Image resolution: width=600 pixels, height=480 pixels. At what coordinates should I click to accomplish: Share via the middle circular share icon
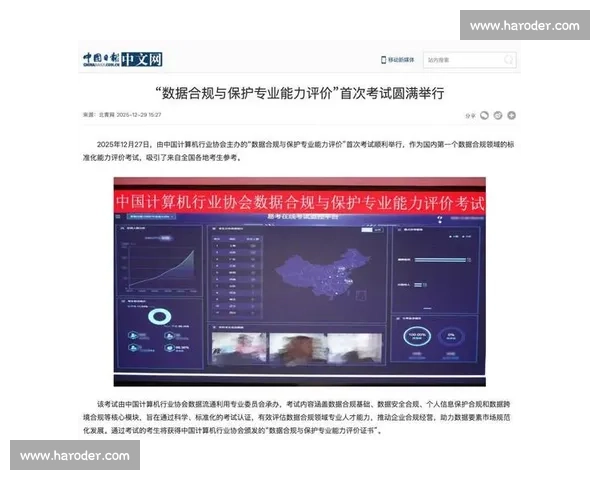[498, 115]
